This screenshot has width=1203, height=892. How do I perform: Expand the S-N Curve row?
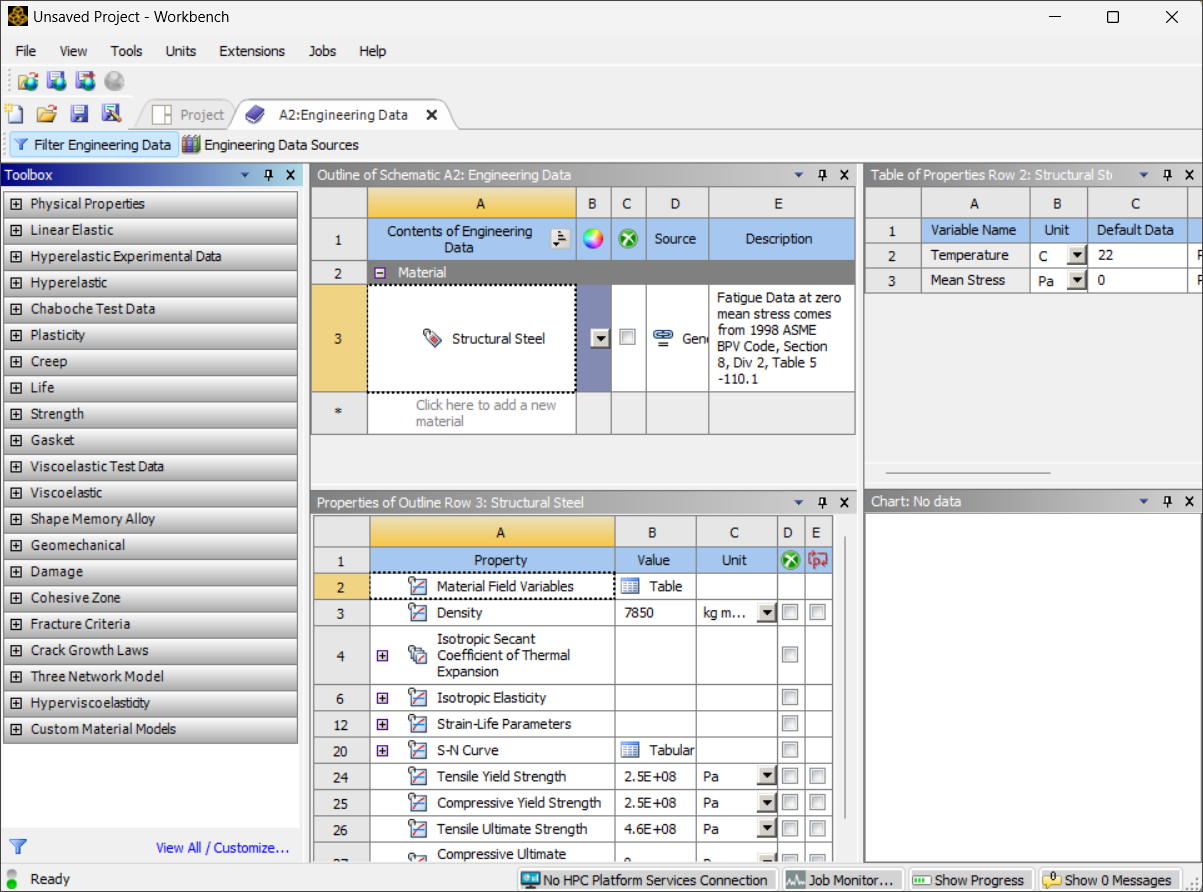pos(382,750)
